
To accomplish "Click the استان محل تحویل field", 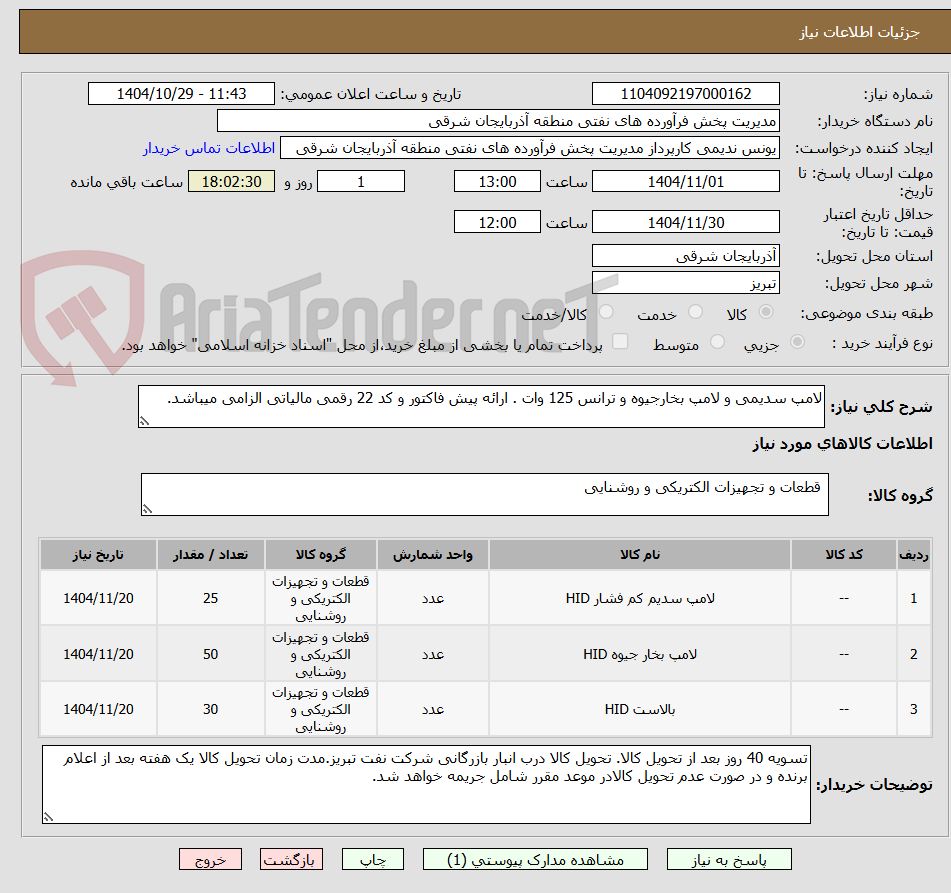I will [685, 256].
